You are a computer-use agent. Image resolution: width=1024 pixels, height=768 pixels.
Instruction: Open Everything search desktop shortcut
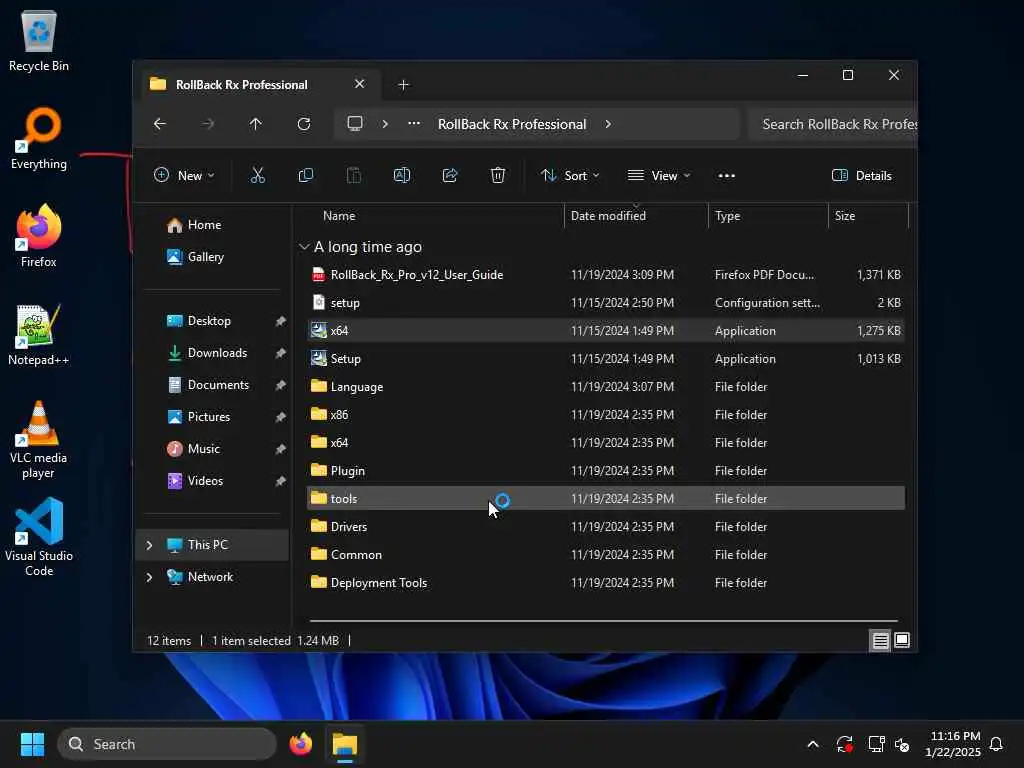39,139
